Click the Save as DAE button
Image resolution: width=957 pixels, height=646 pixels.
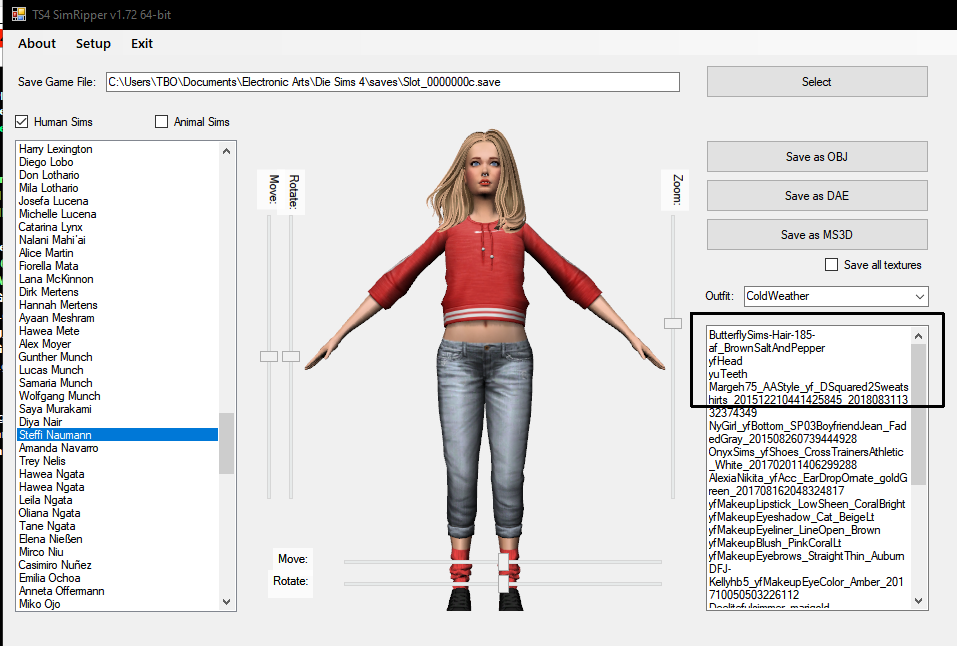(816, 196)
